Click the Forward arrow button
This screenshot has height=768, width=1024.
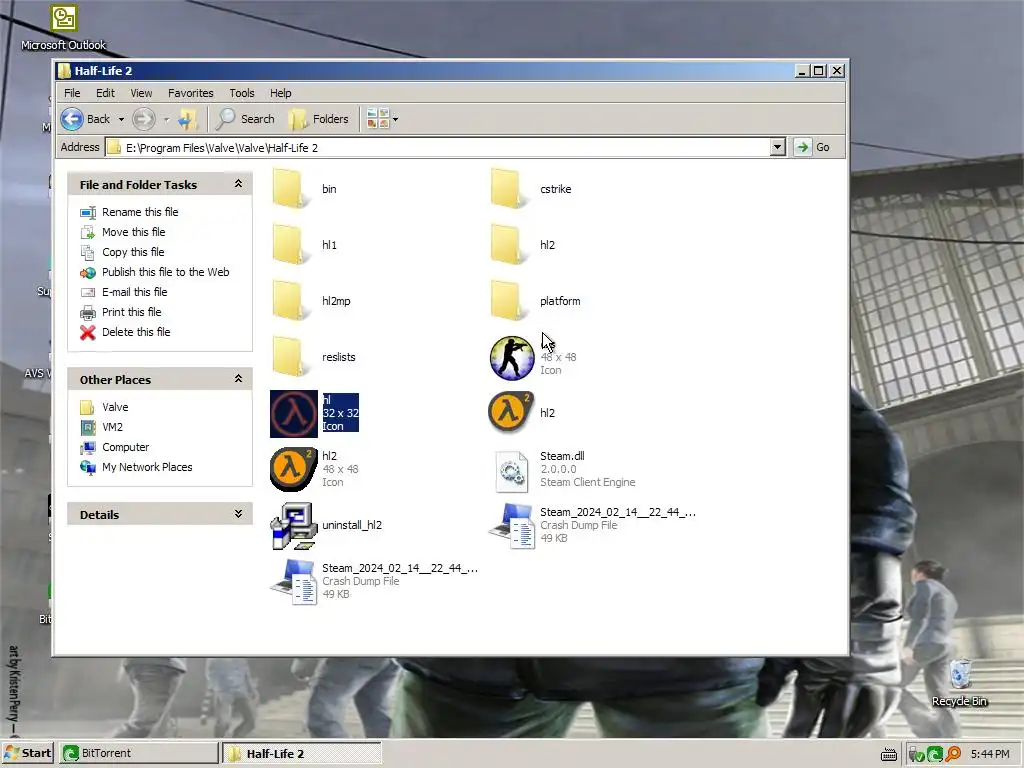coord(144,119)
